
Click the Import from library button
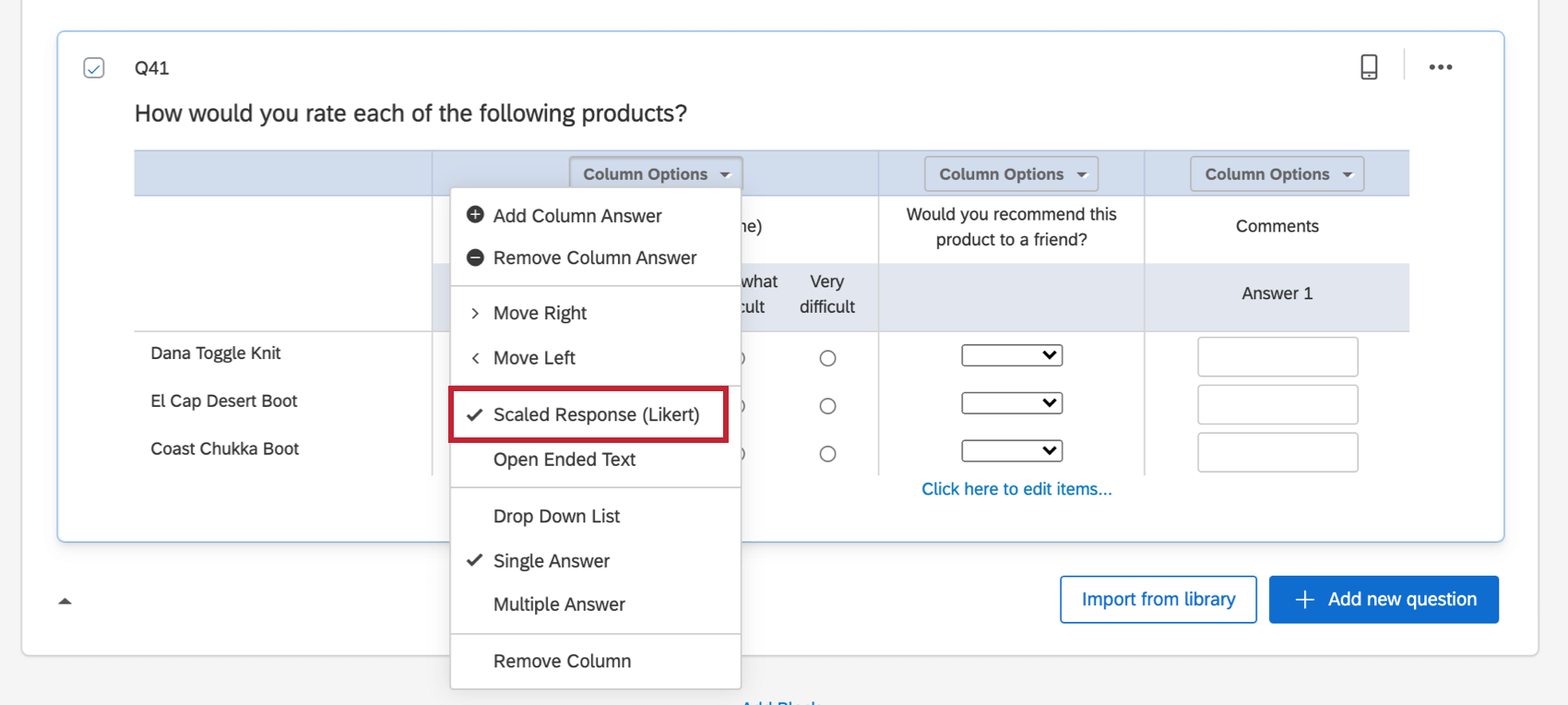pyautogui.click(x=1158, y=599)
